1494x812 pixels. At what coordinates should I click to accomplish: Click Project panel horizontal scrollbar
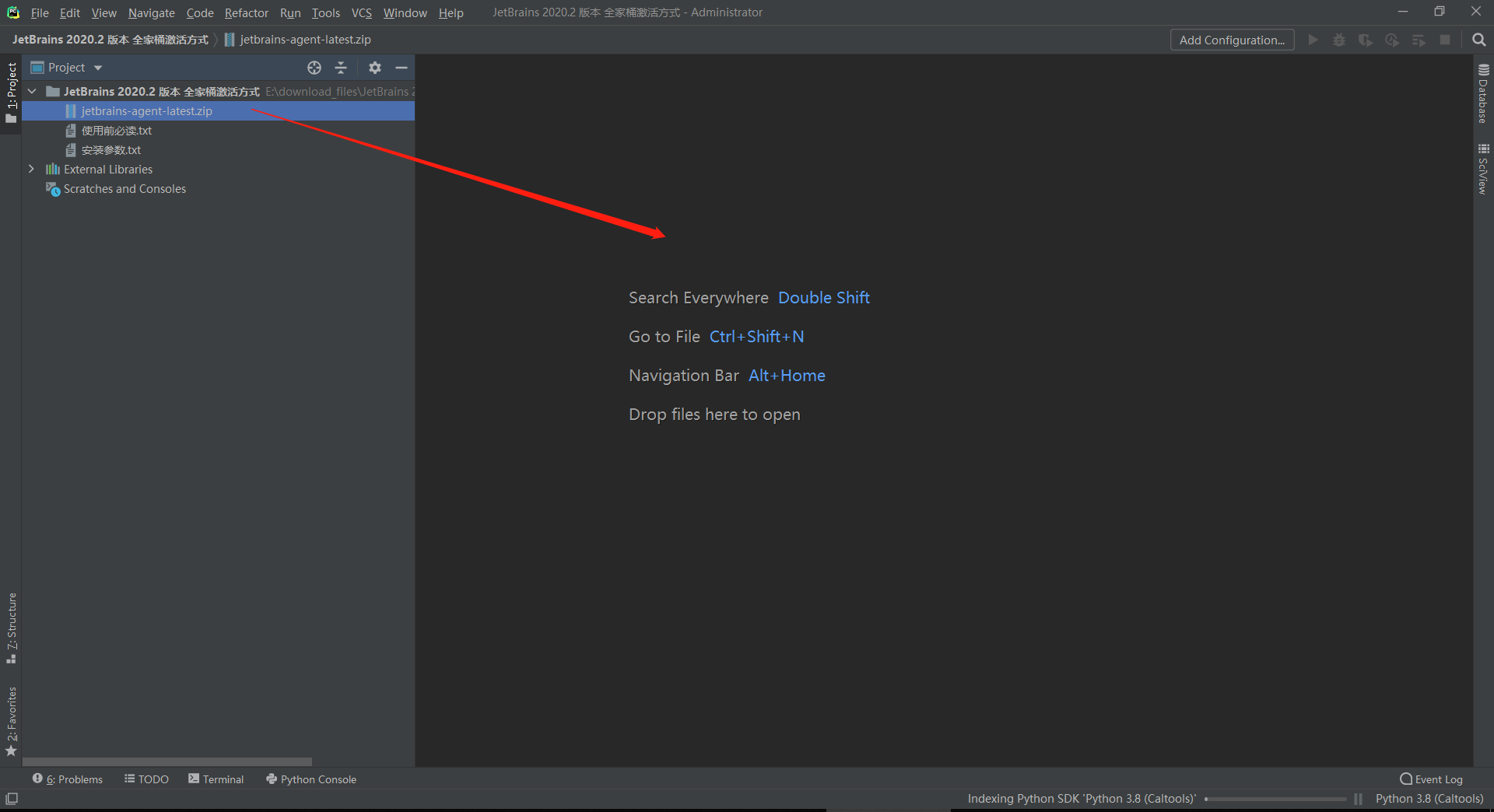pos(167,762)
